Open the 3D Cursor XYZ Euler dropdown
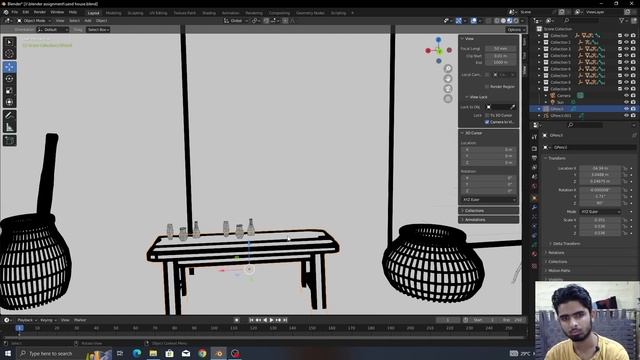Screen dimensions: 640x360 click(x=489, y=200)
